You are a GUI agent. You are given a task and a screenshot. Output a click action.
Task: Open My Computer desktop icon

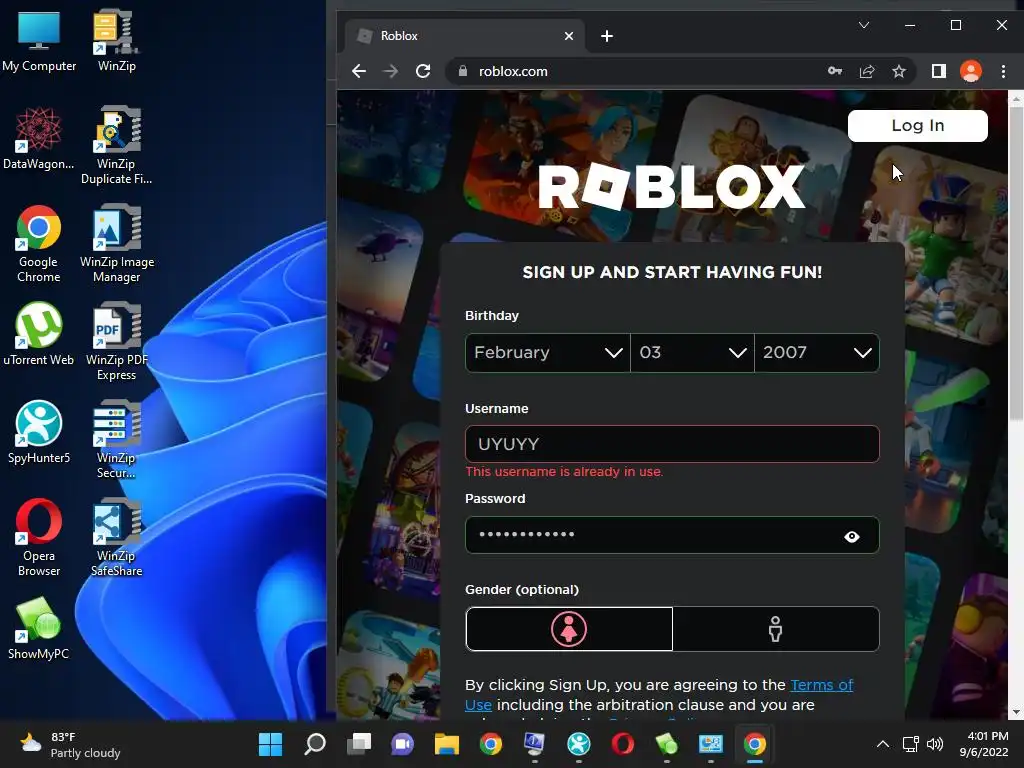(x=39, y=40)
